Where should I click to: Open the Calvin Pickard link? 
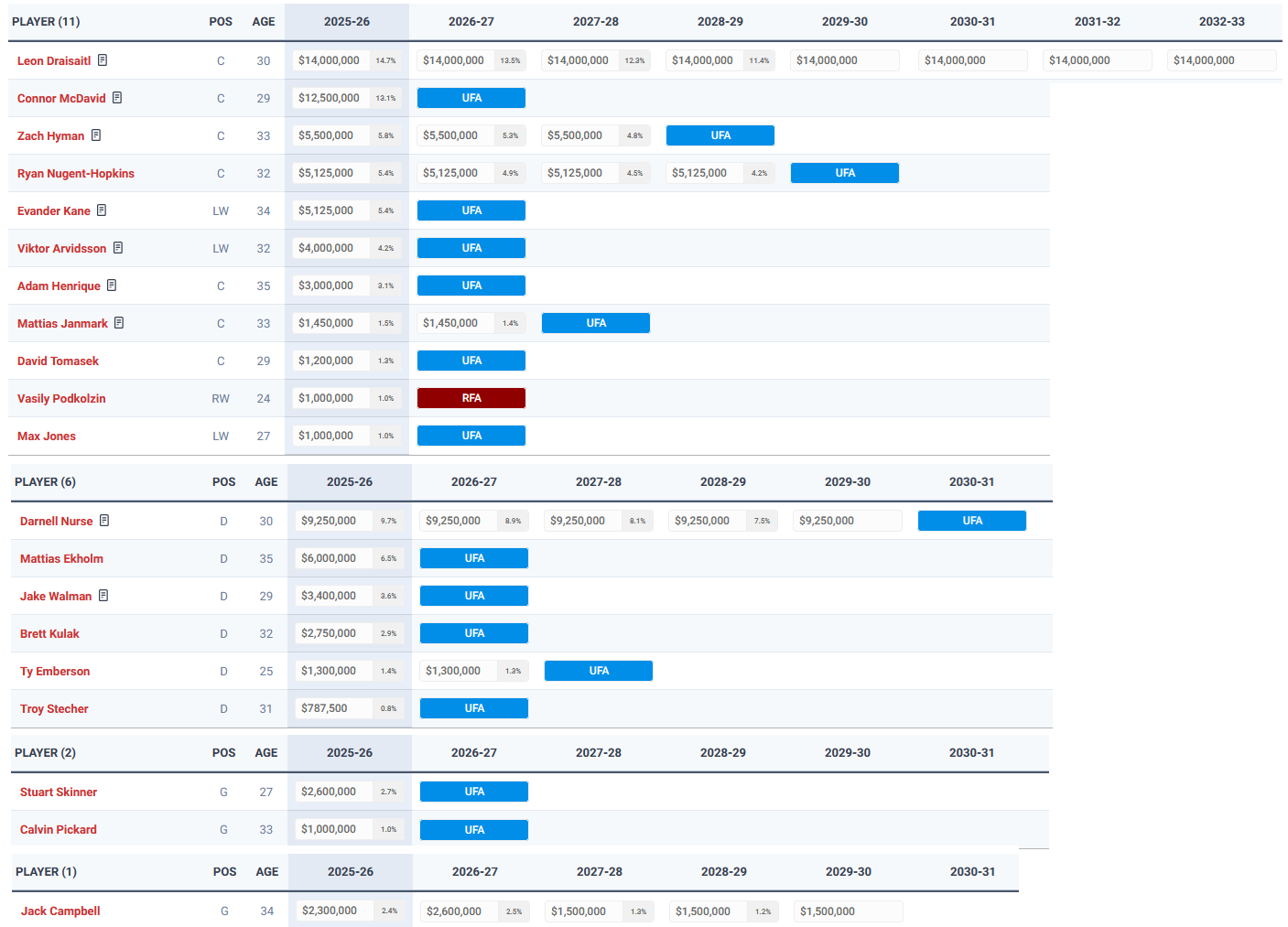[59, 830]
